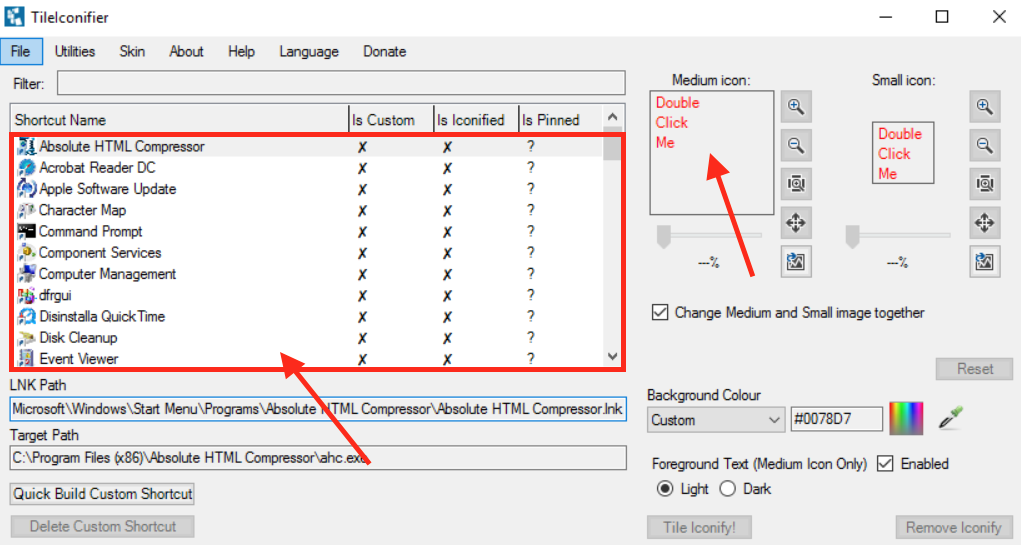The width and height of the screenshot is (1021, 545).
Task: Click the #0078D7 hex colour field
Action: tap(836, 419)
